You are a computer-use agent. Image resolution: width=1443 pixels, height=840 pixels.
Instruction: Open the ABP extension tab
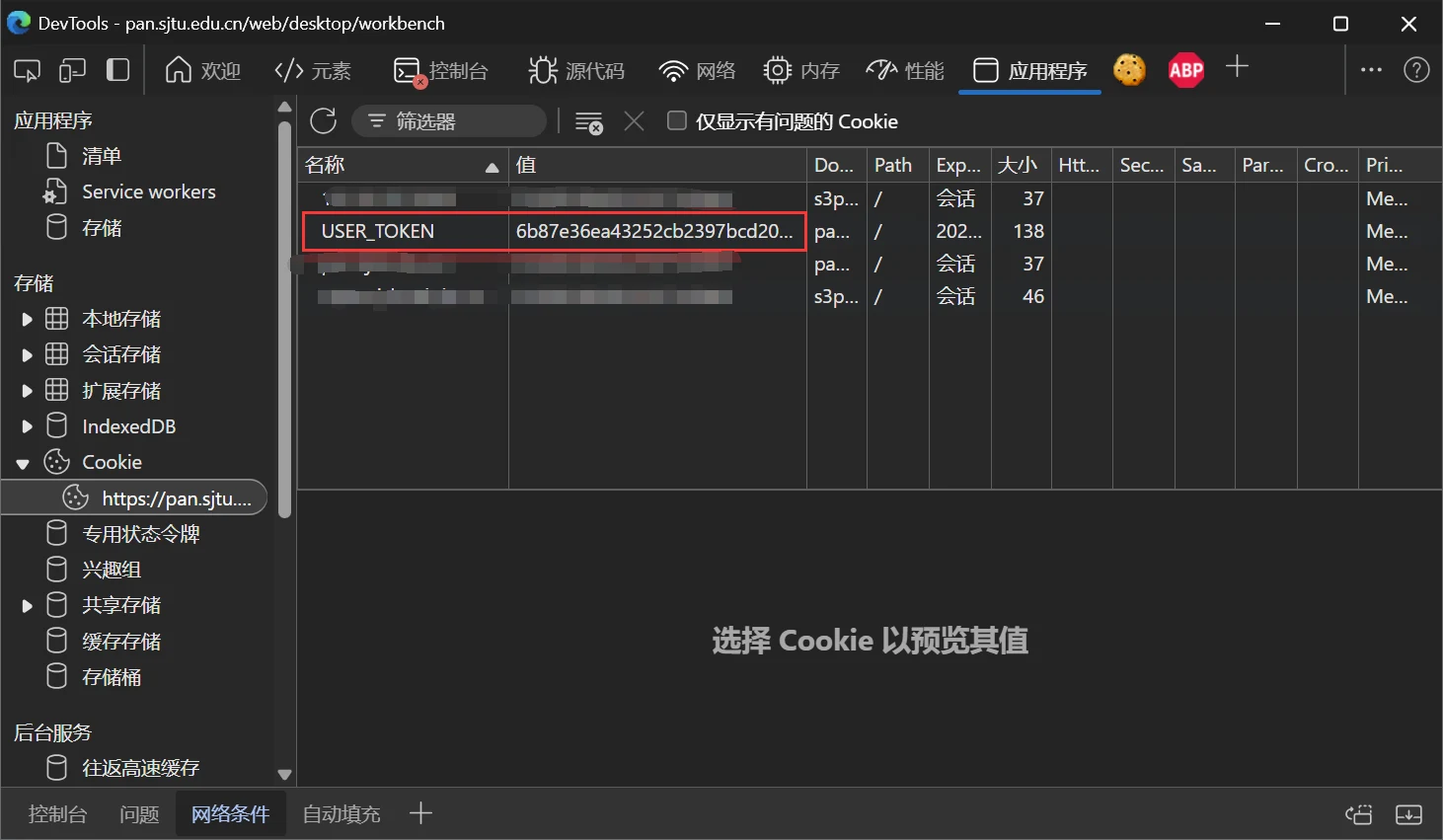click(x=1186, y=70)
